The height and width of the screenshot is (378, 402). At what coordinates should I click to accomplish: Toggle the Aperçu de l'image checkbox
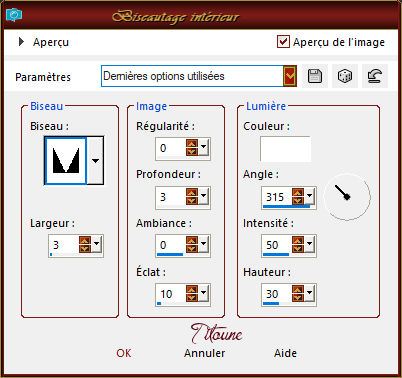[x=283, y=42]
